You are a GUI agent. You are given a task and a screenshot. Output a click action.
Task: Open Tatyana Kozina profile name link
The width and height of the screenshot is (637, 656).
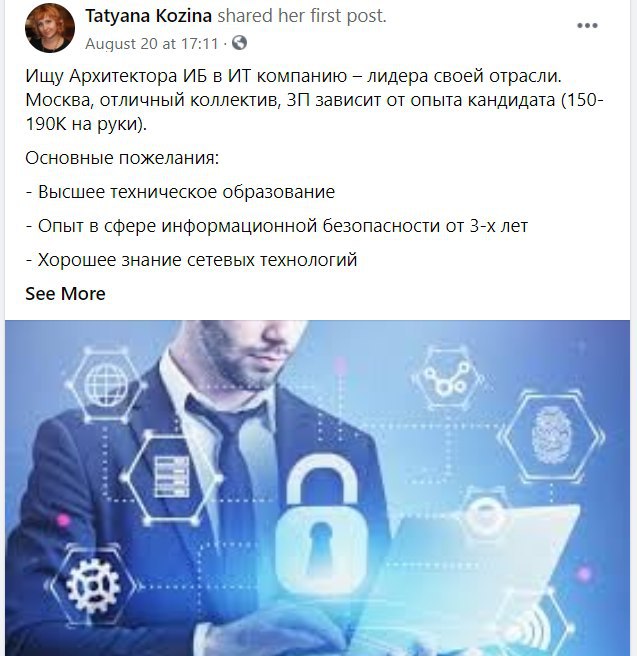pos(148,16)
